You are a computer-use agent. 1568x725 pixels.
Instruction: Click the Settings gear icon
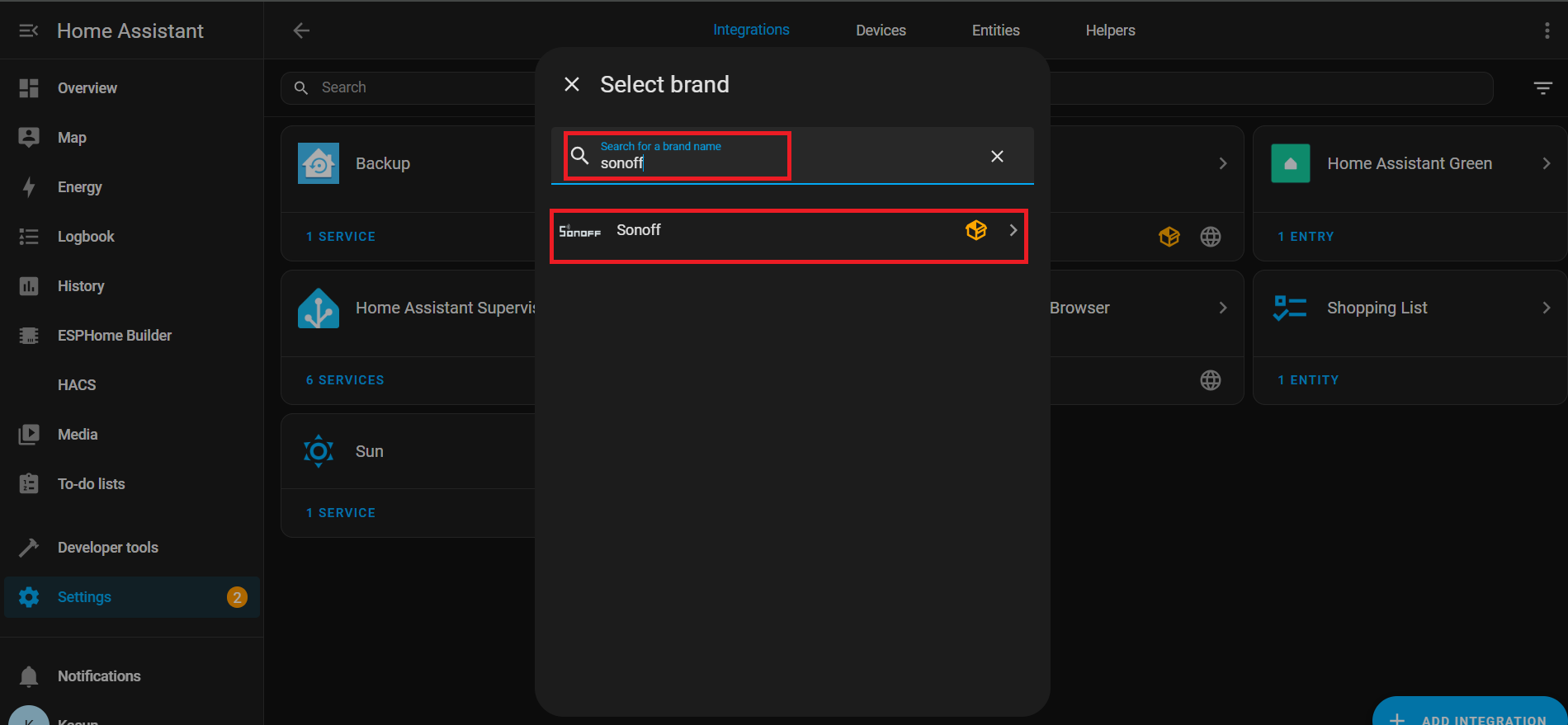coord(29,597)
